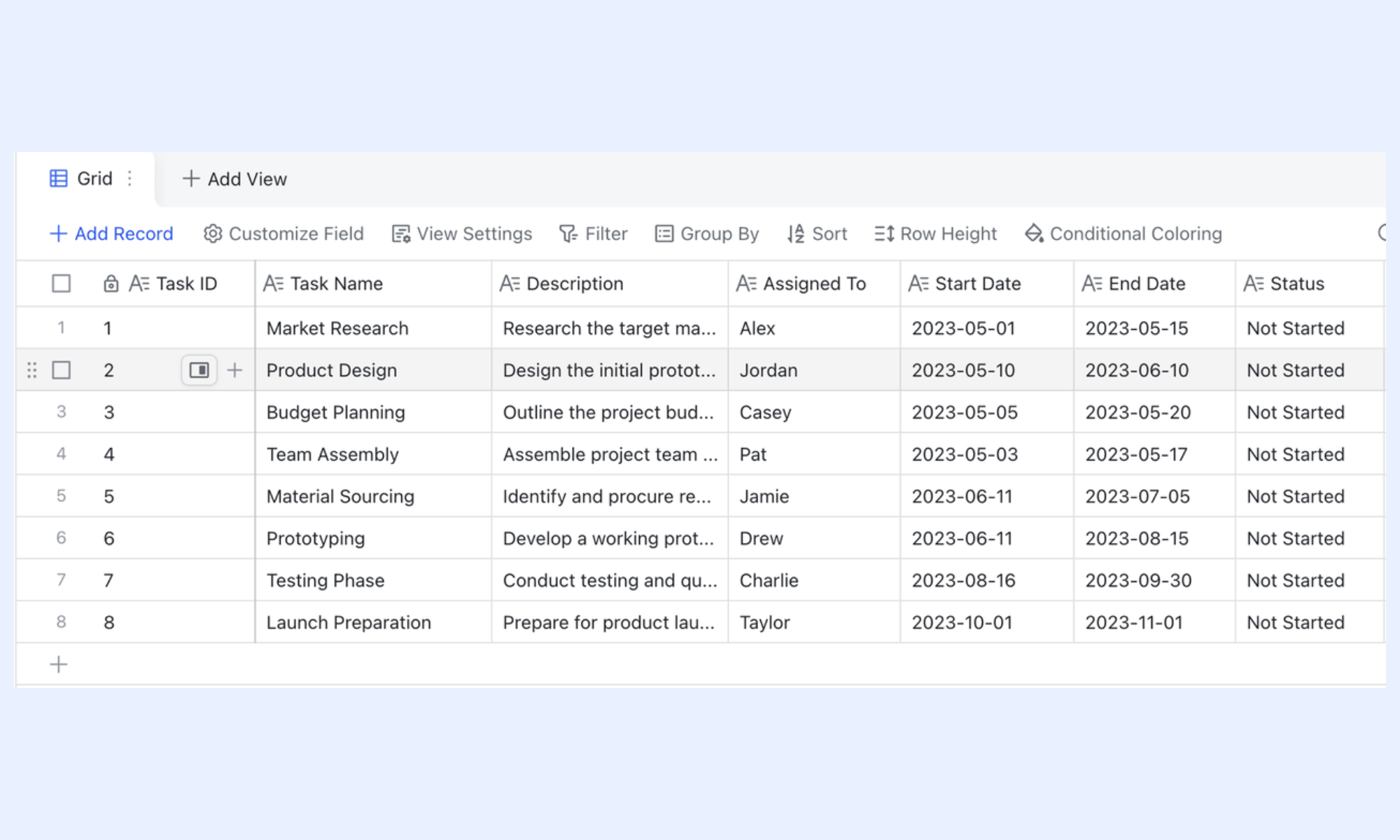Click Task ID cell with value 8
The width and height of the screenshot is (1400, 840).
click(175, 622)
